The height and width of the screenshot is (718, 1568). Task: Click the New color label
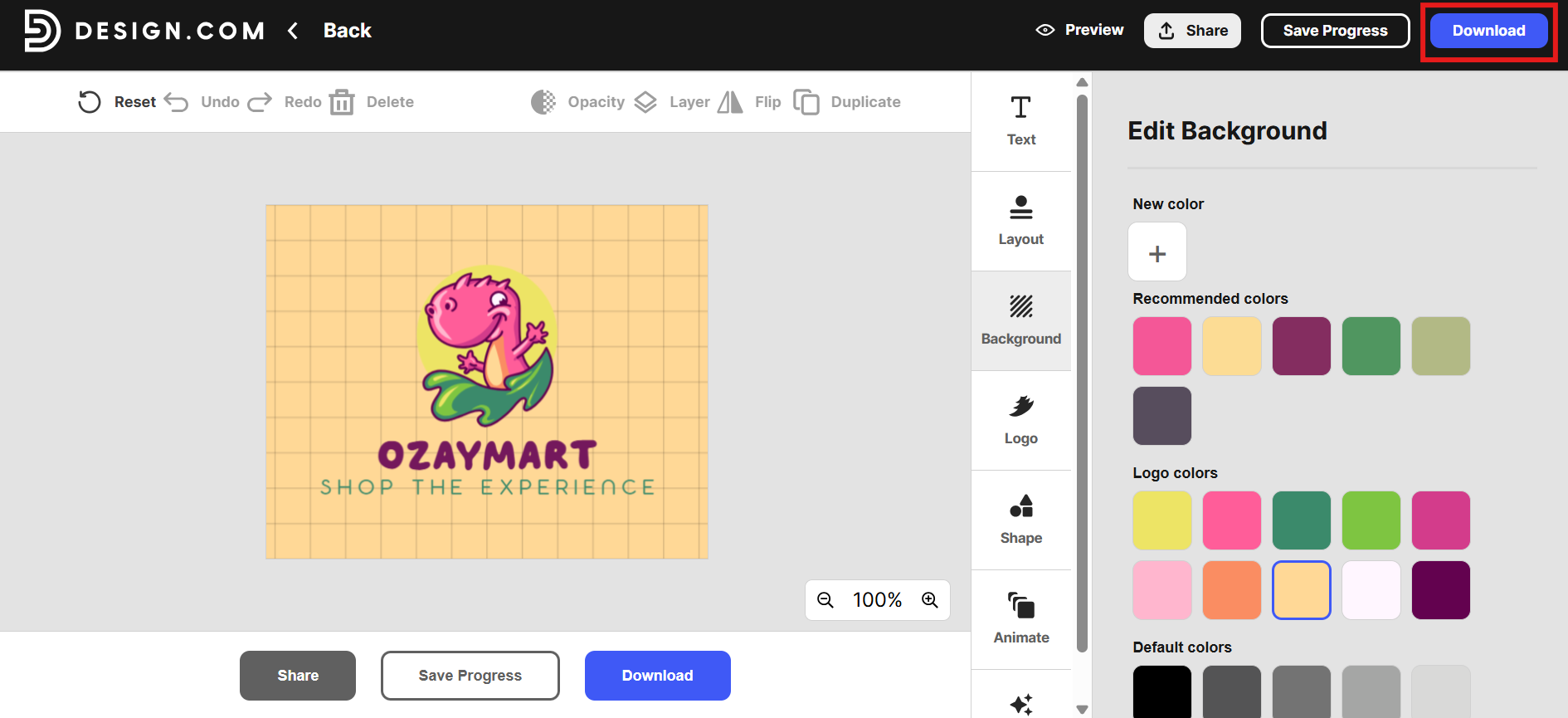pyautogui.click(x=1168, y=204)
